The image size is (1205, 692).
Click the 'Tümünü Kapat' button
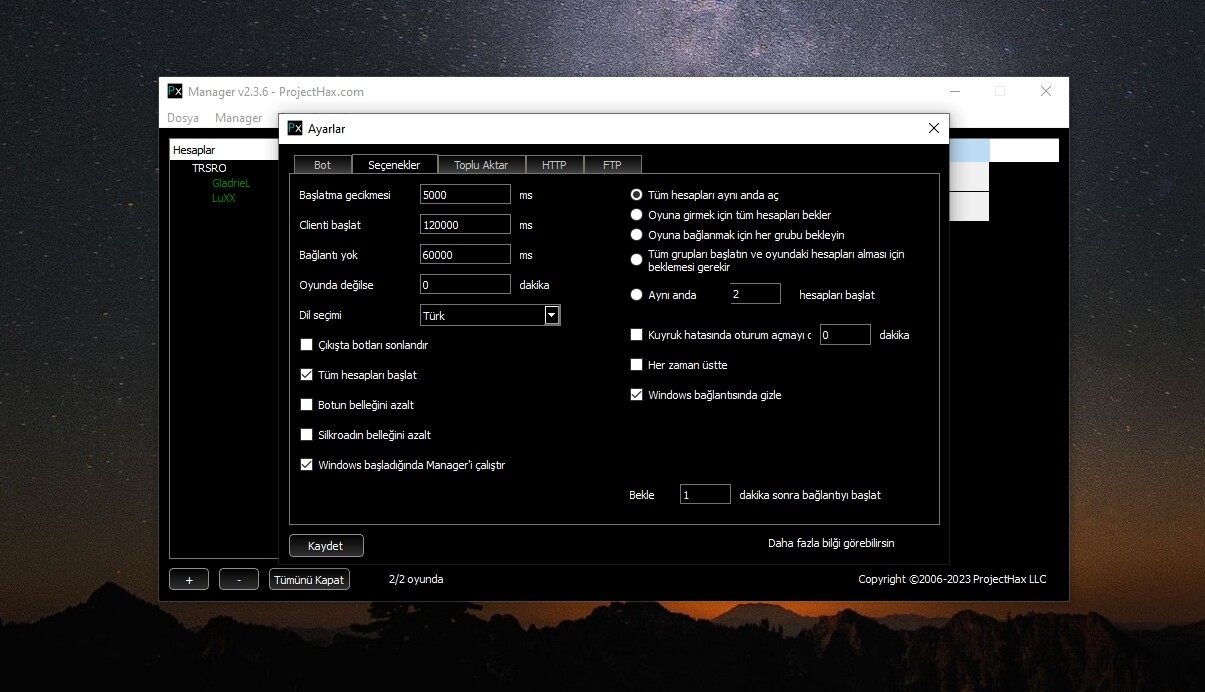click(x=309, y=580)
